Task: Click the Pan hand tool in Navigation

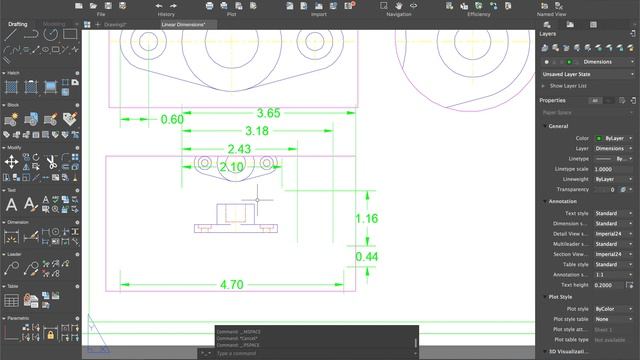Action: 399,6
